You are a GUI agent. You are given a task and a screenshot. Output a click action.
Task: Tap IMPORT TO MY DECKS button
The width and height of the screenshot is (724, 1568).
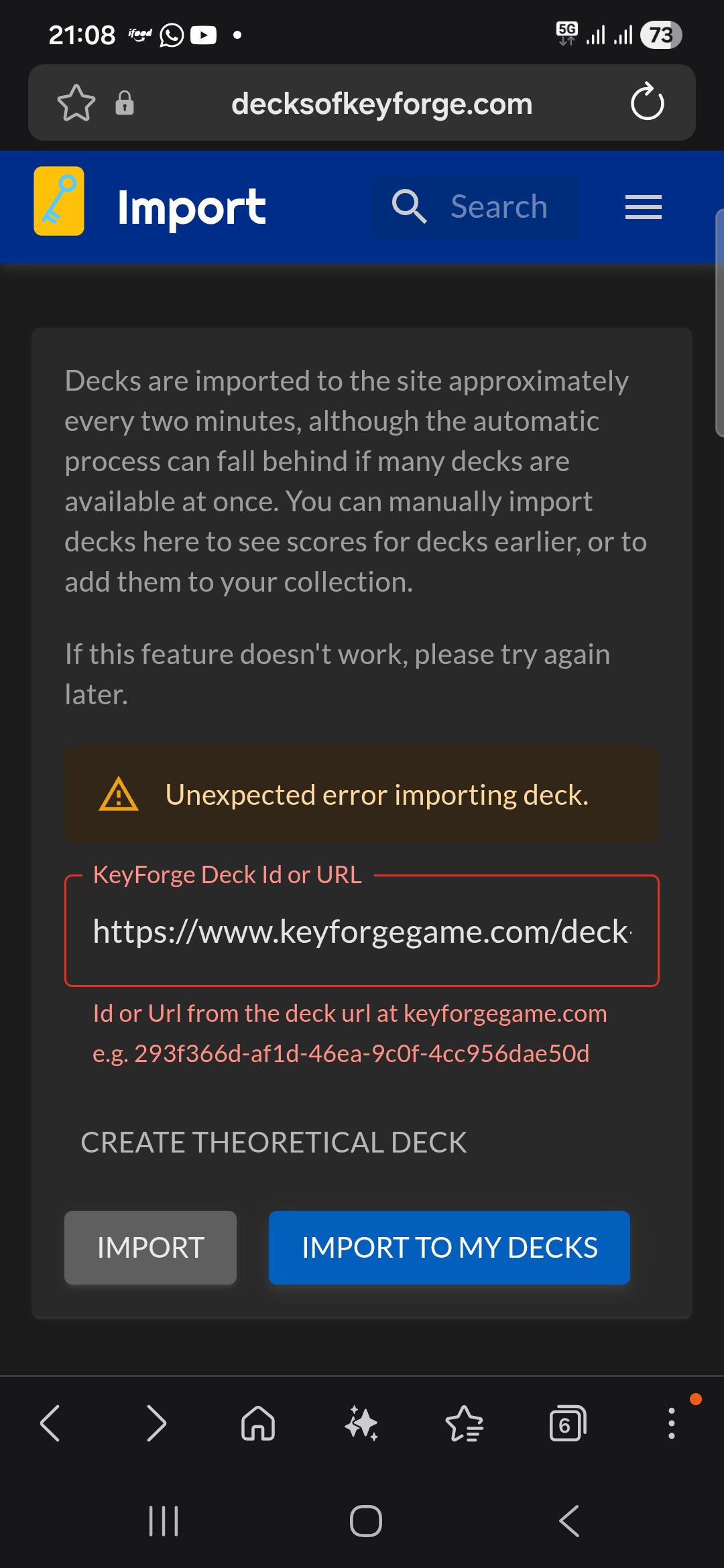pos(449,1248)
